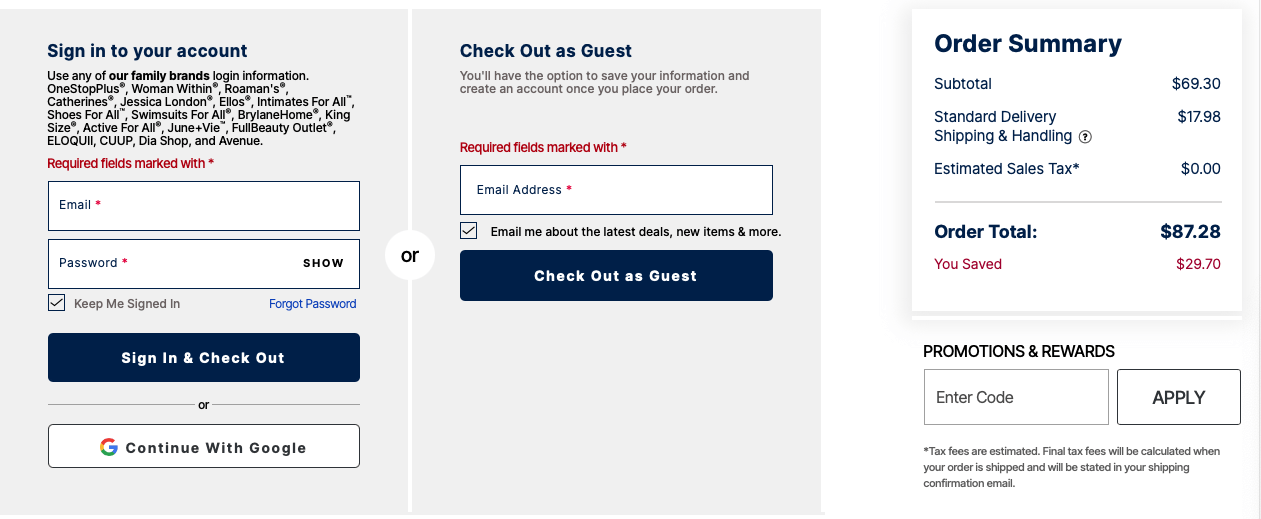Click the You Saved $29.70 amount
This screenshot has width=1261, height=519.
(x=1198, y=264)
